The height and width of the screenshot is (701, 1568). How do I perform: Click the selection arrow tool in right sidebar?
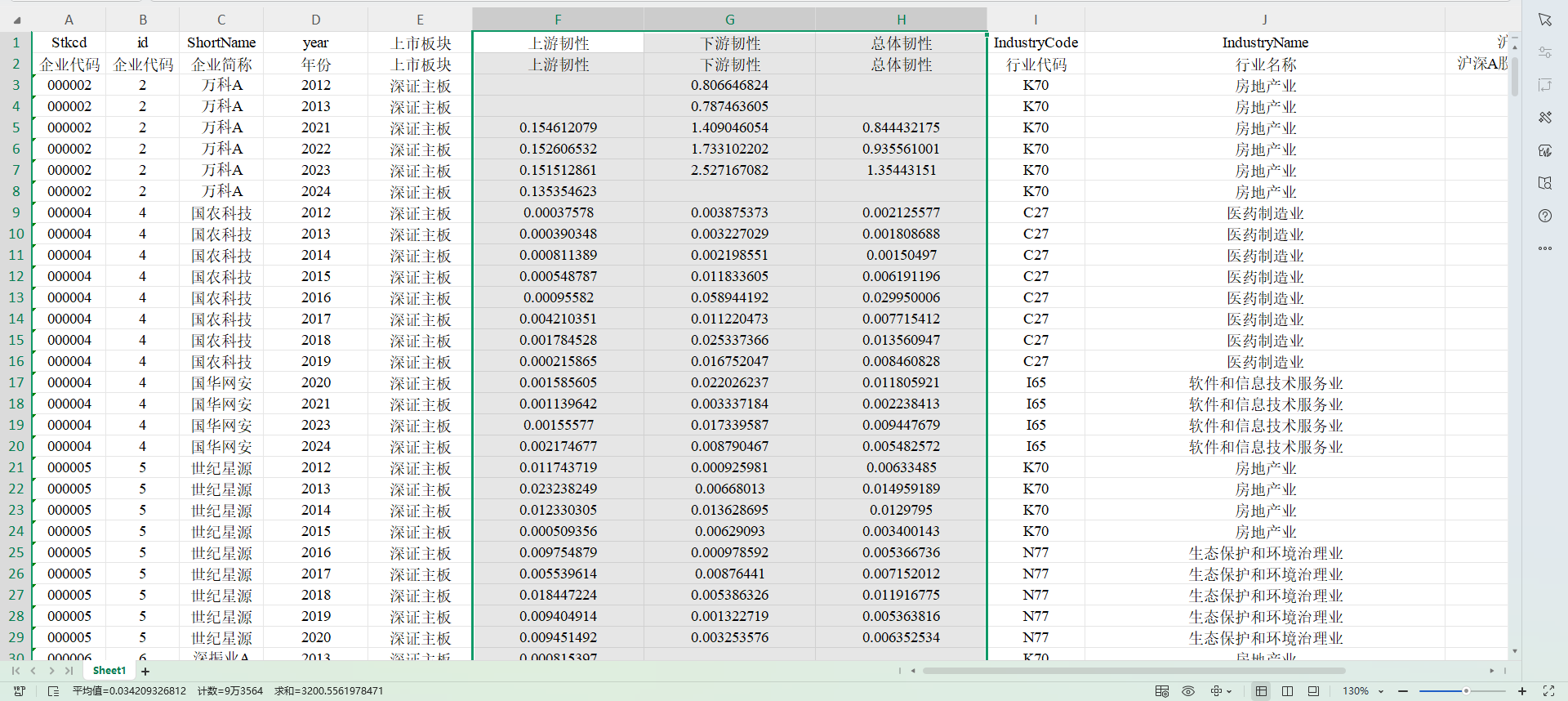1544,20
